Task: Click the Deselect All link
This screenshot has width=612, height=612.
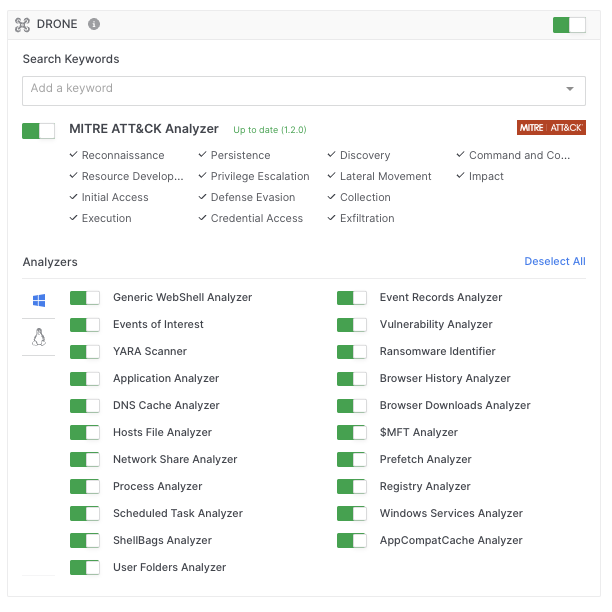Action: click(x=554, y=262)
